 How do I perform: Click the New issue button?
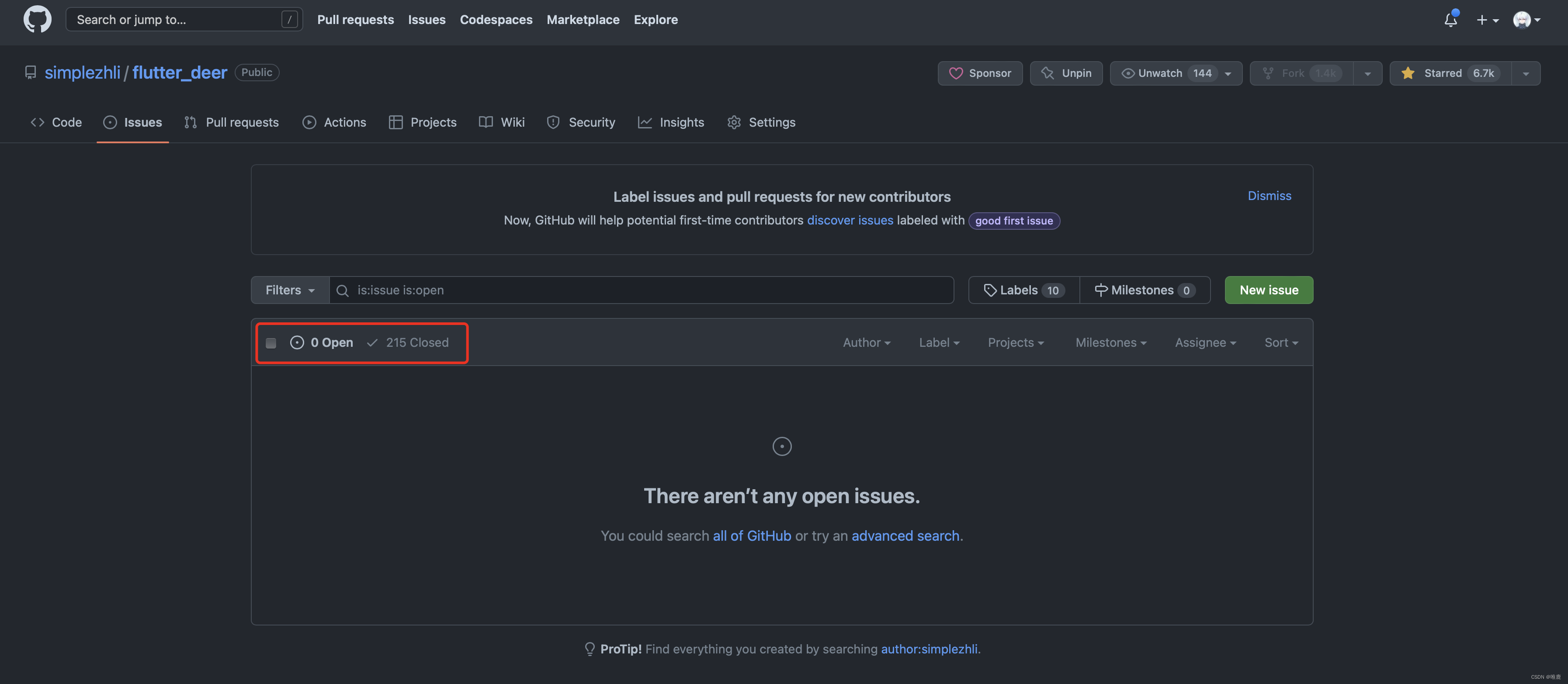1269,290
